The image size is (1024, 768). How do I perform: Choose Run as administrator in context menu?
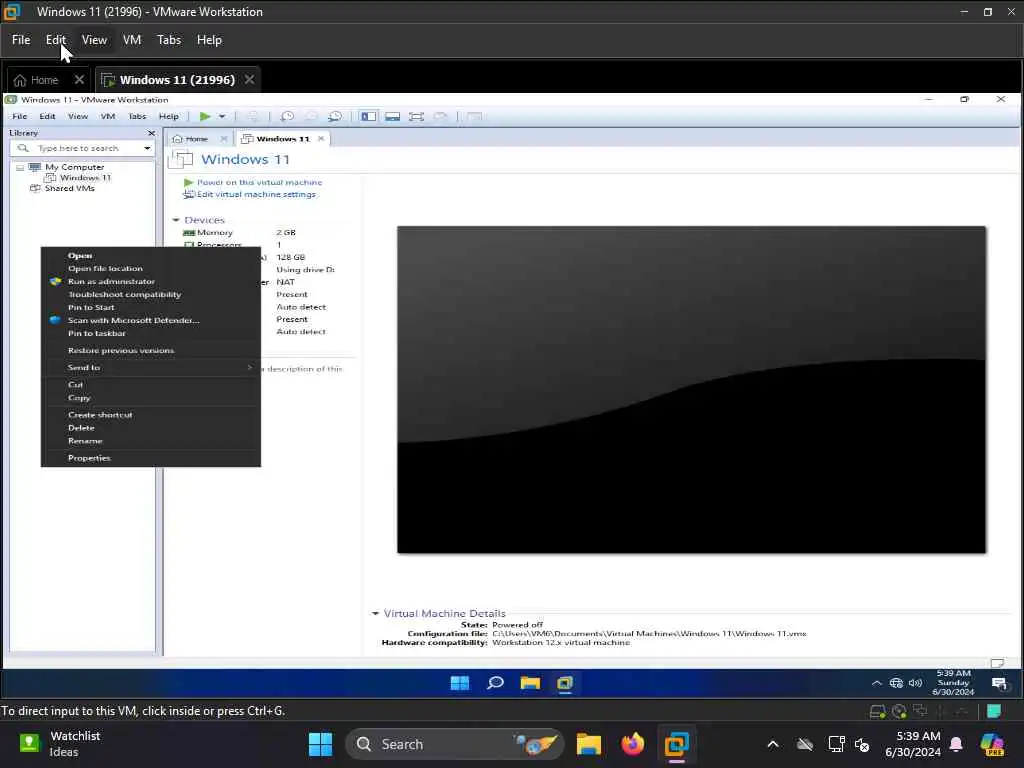(x=151, y=281)
